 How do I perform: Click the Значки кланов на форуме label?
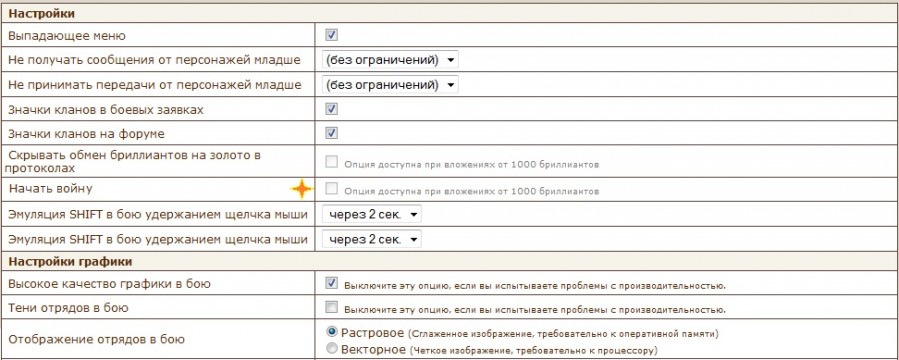[86, 134]
